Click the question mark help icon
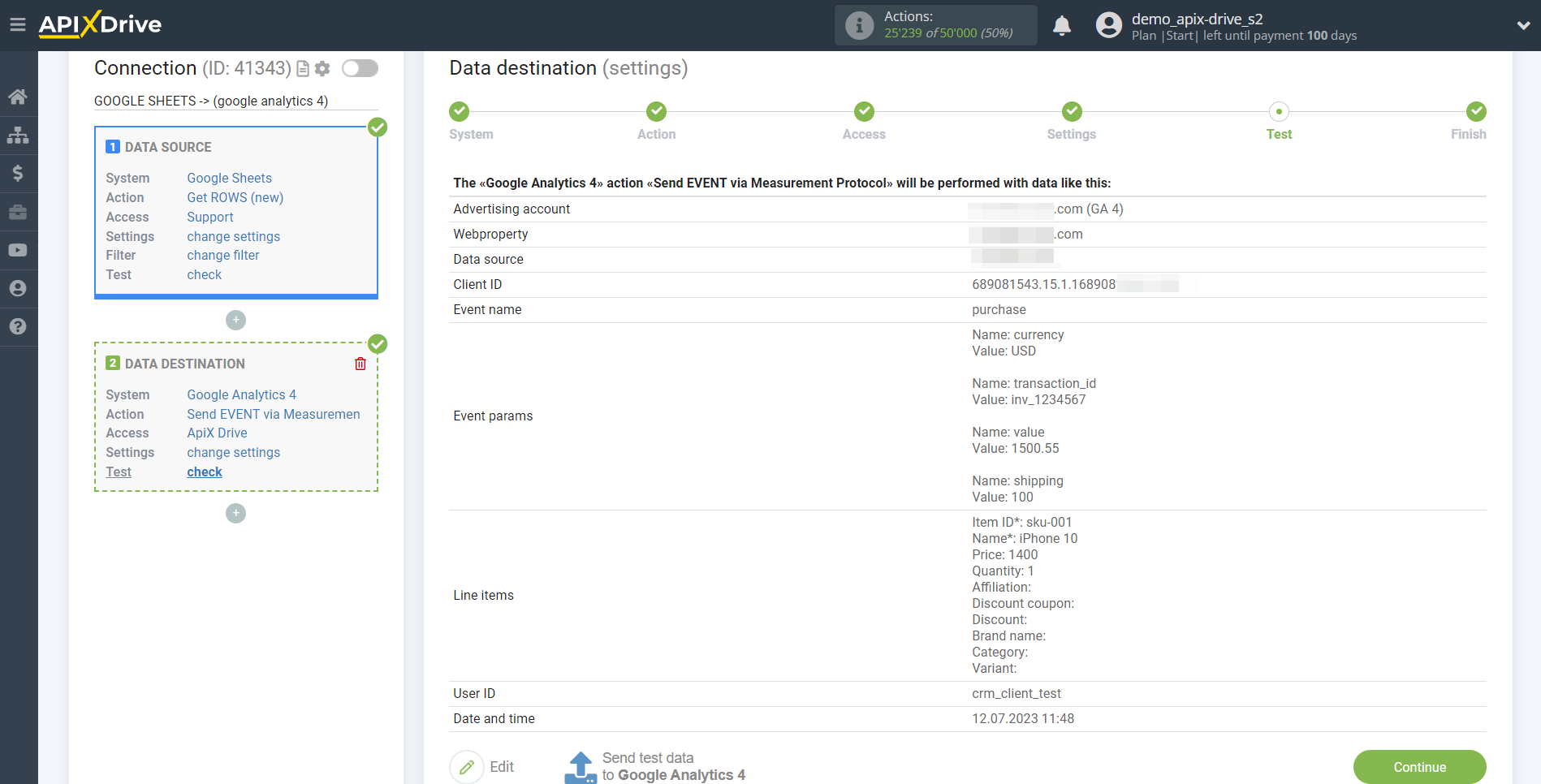This screenshot has height=784, width=1541. coord(18,326)
